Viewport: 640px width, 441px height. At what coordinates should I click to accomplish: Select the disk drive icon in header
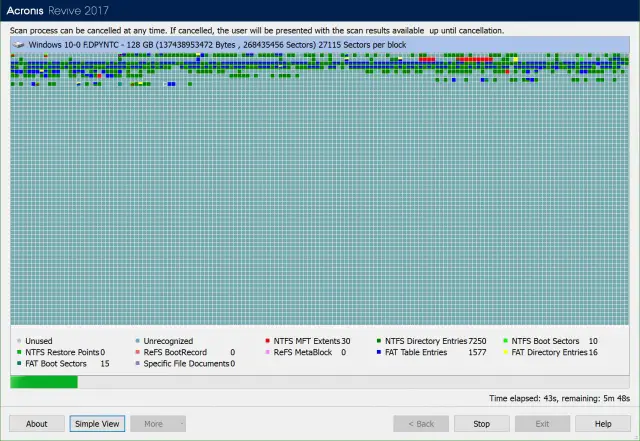tap(18, 45)
